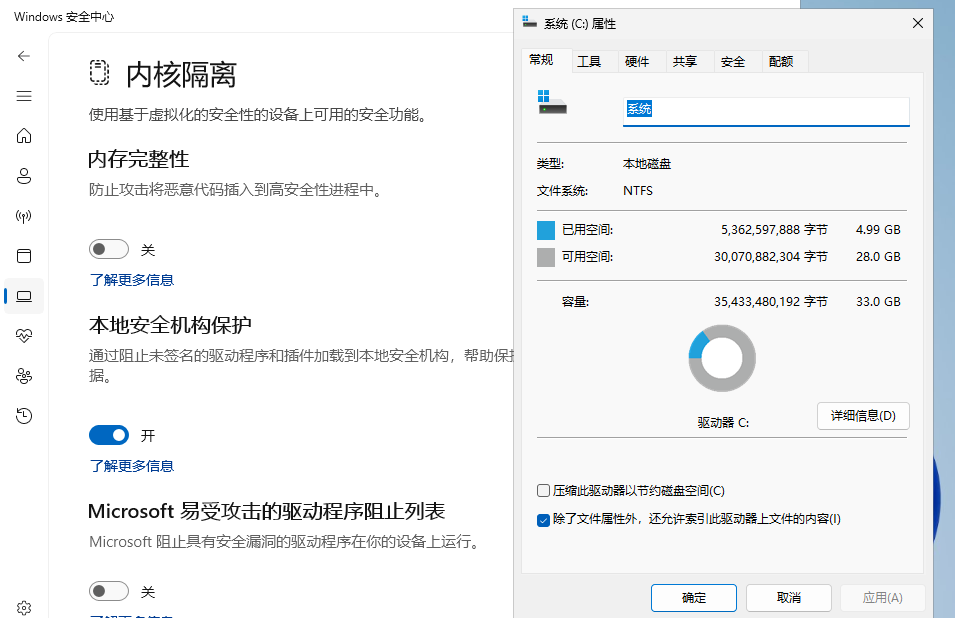Open Firewall and network protection icon

click(24, 216)
